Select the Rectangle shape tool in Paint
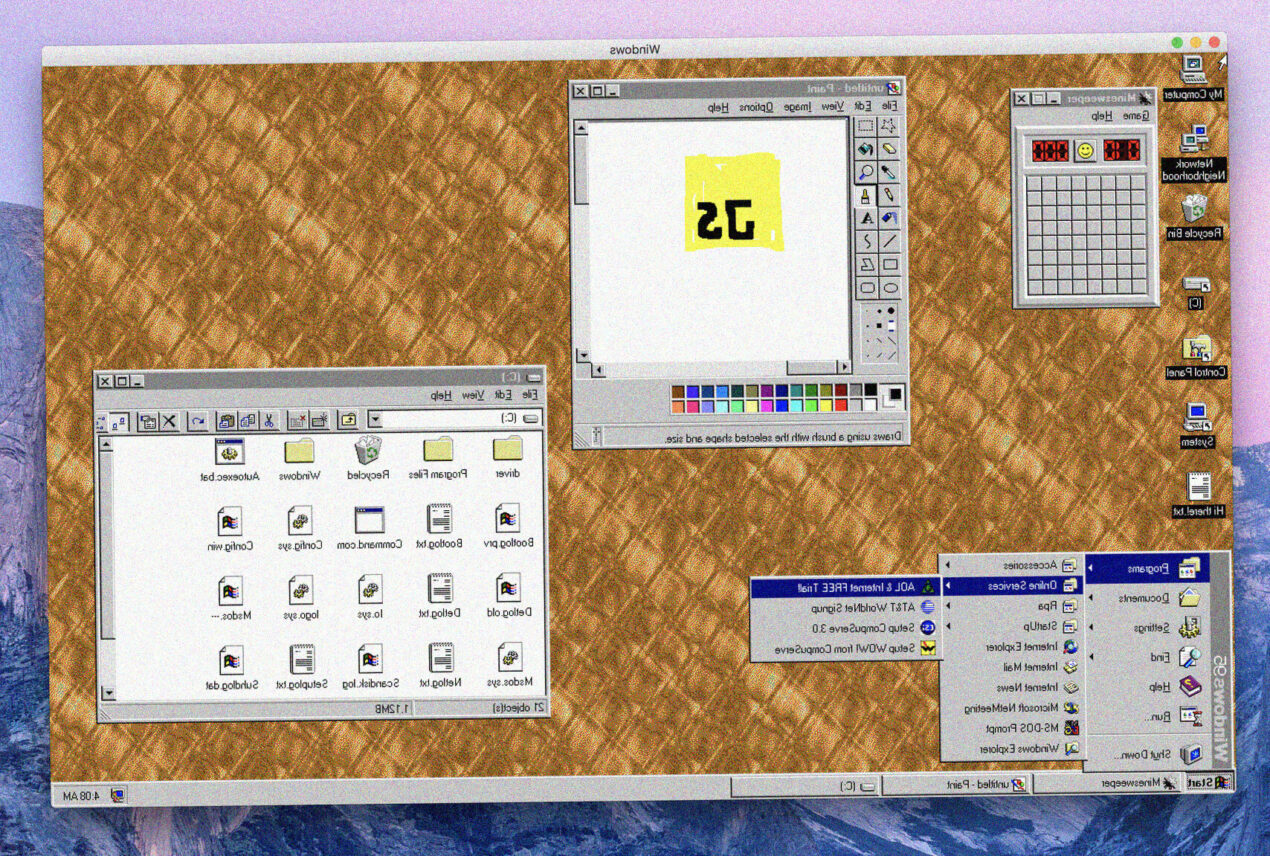The height and width of the screenshot is (856, 1270). coord(889,264)
